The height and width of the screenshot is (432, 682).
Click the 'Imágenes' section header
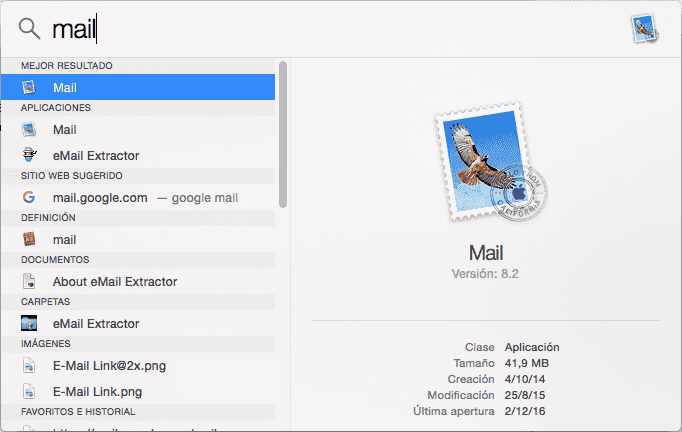[46, 344]
